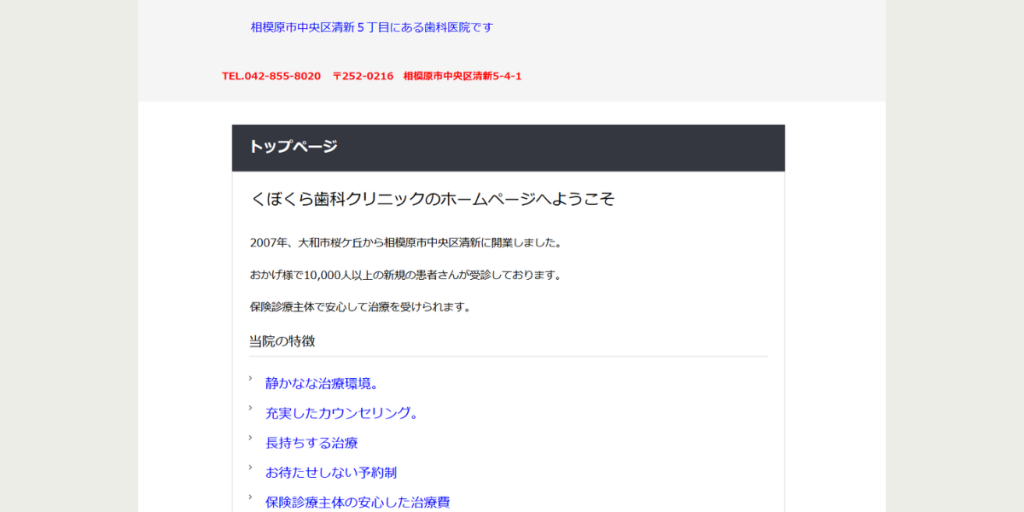
Task: Open the 充実したカウンセリング。 link
Action: 341,413
